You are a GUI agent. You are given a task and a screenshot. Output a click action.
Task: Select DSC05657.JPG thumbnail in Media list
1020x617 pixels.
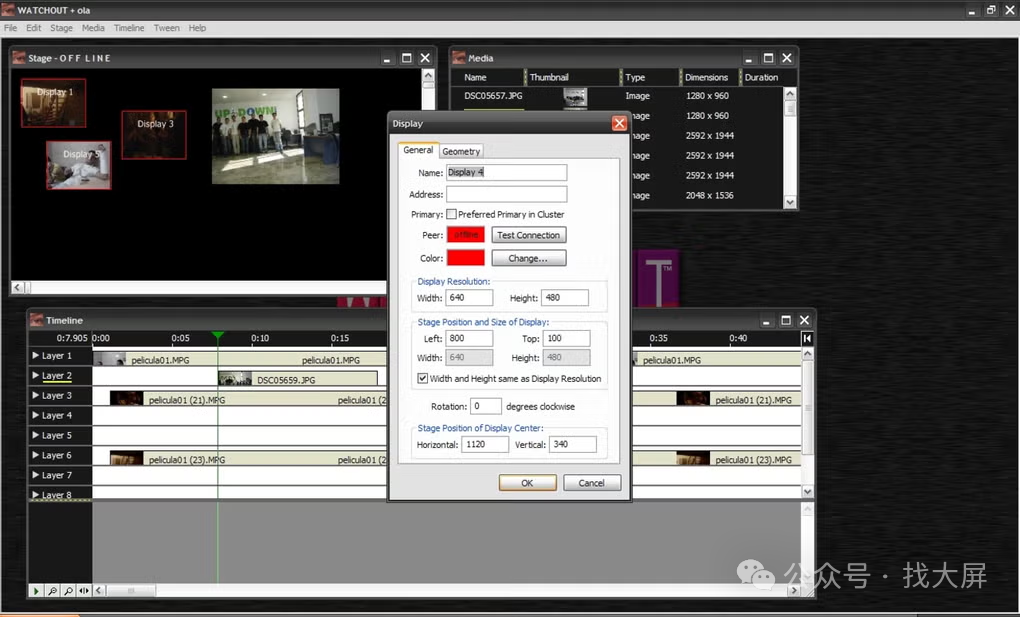[x=575, y=96]
